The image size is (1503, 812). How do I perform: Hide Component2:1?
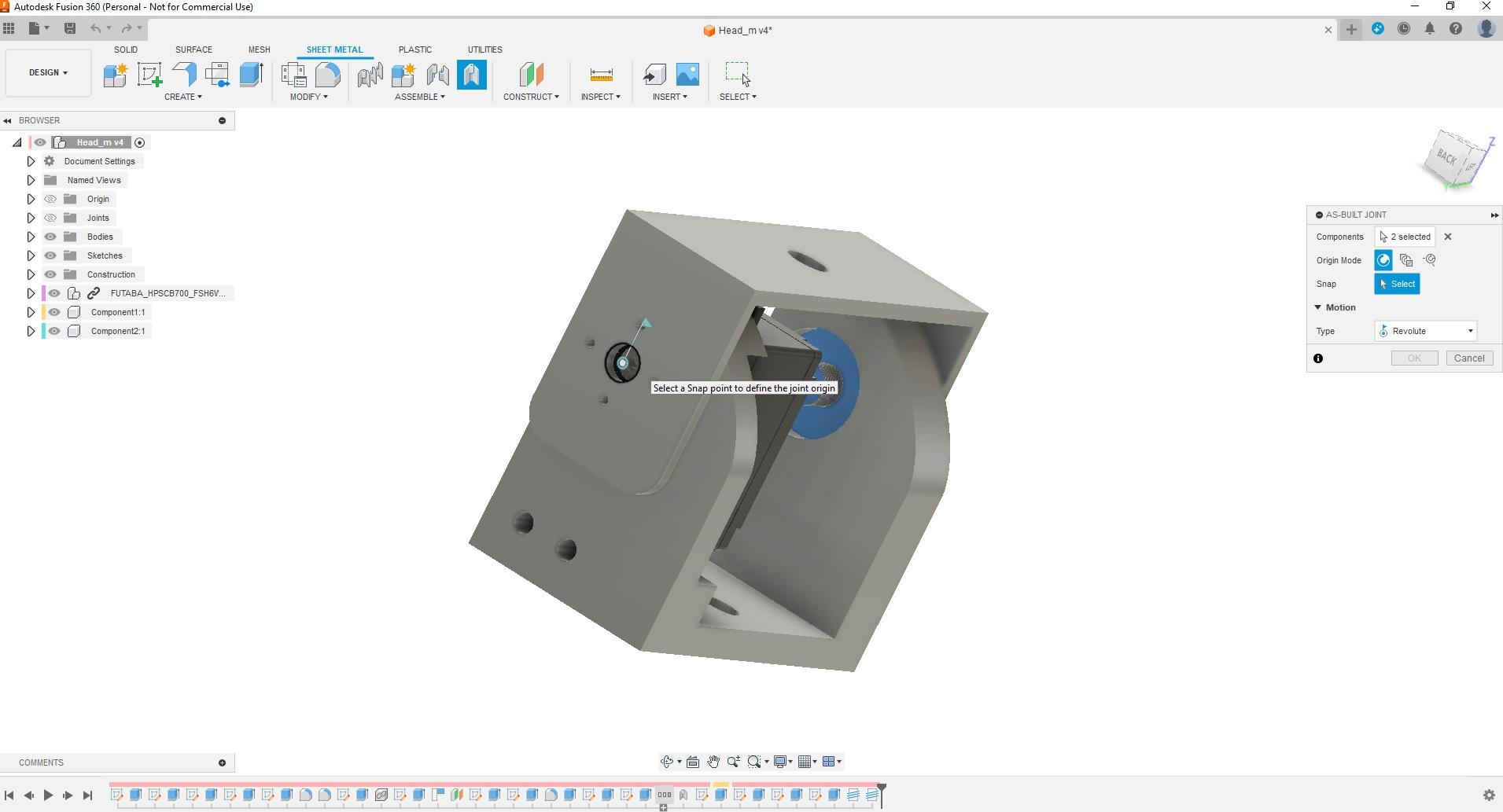tap(54, 331)
